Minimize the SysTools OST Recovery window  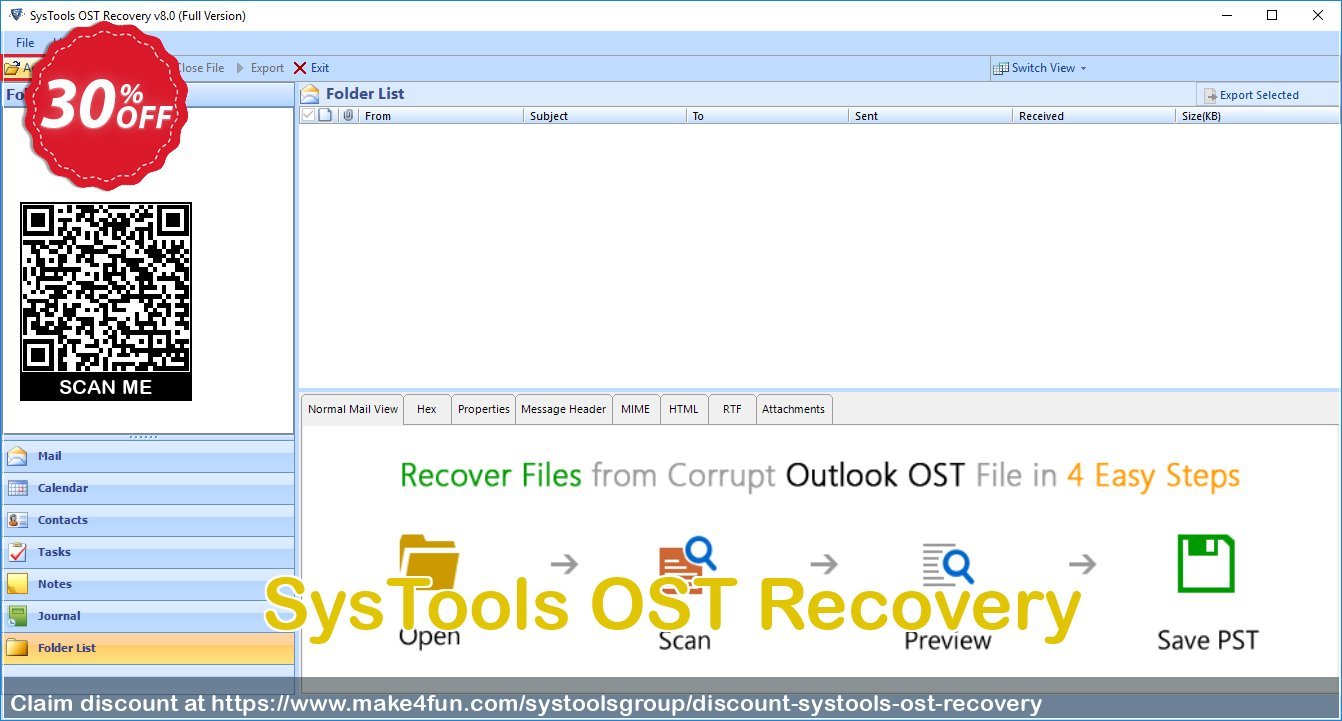pyautogui.click(x=1227, y=15)
